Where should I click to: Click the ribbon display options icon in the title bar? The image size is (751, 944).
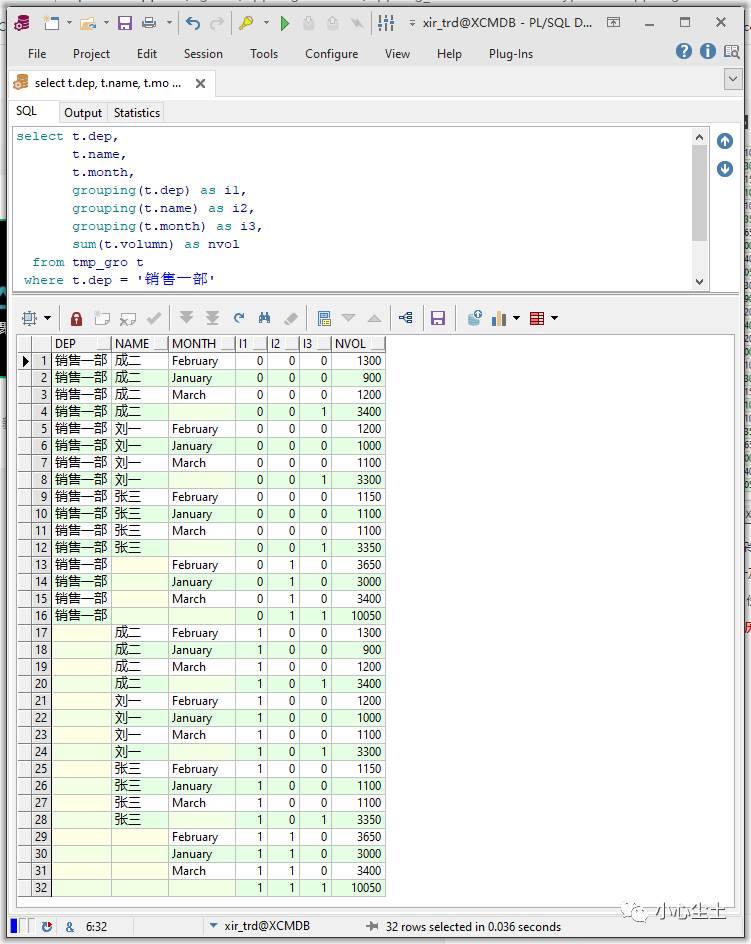pos(613,22)
